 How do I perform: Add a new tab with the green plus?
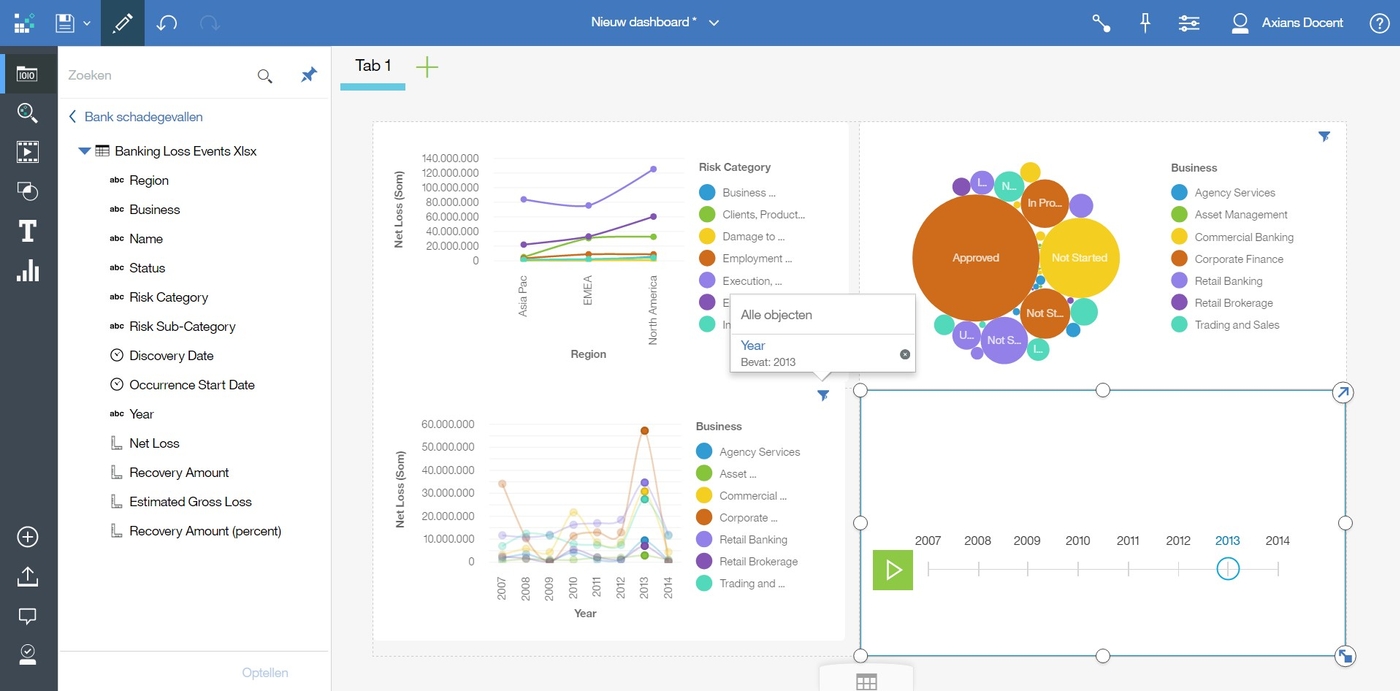pyautogui.click(x=427, y=65)
